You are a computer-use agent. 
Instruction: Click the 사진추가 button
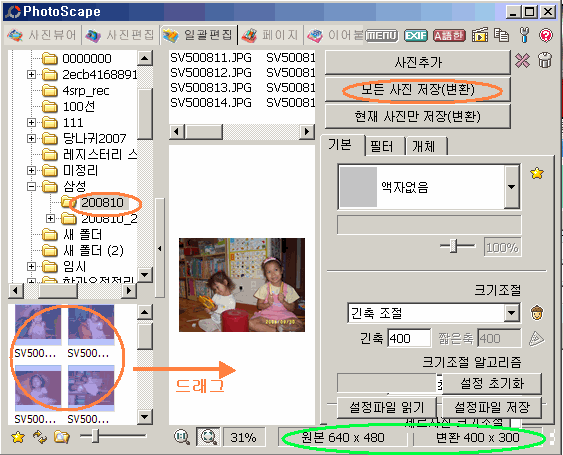pyautogui.click(x=418, y=62)
